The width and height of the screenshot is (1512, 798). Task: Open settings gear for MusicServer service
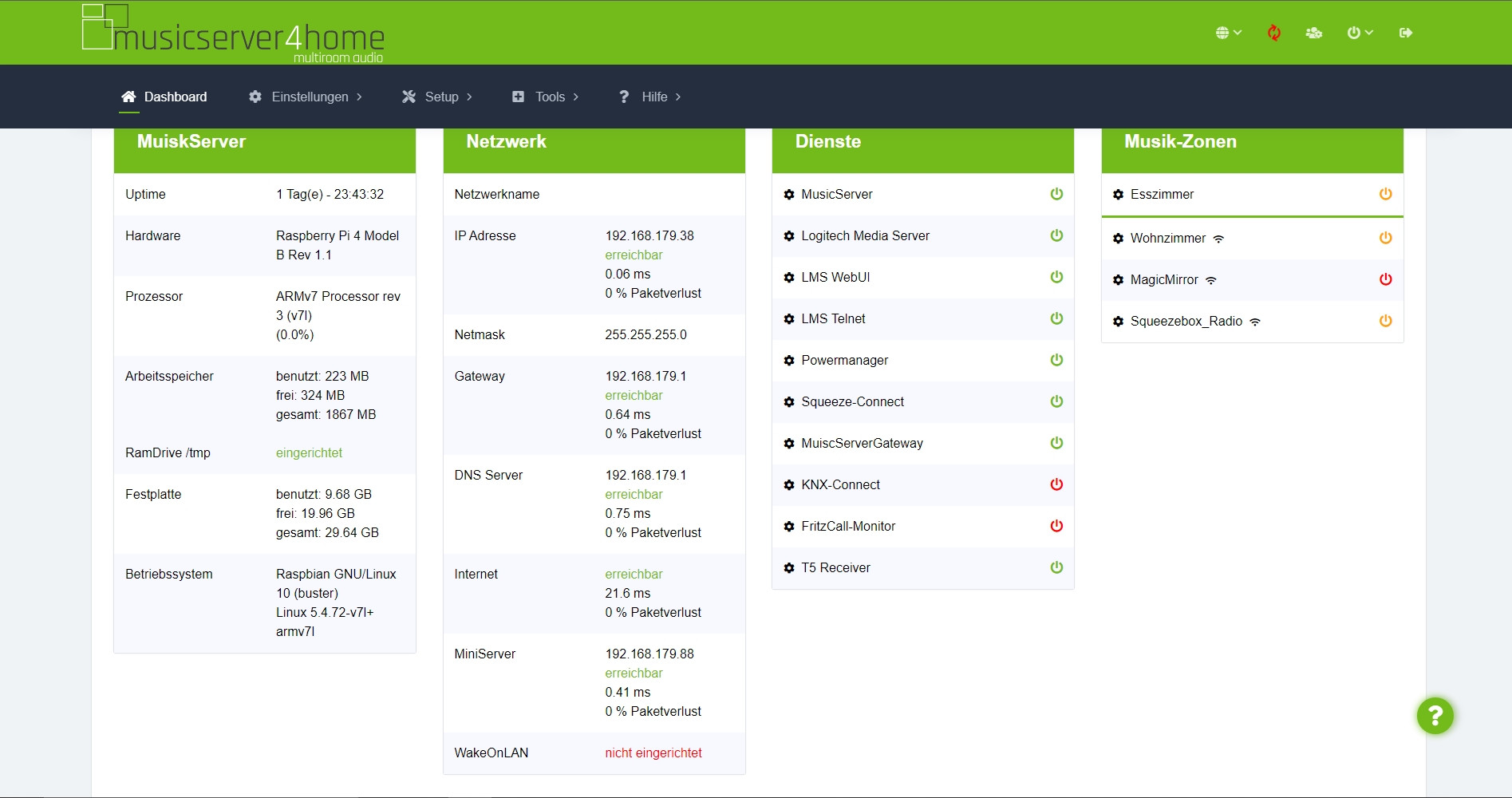coord(789,195)
